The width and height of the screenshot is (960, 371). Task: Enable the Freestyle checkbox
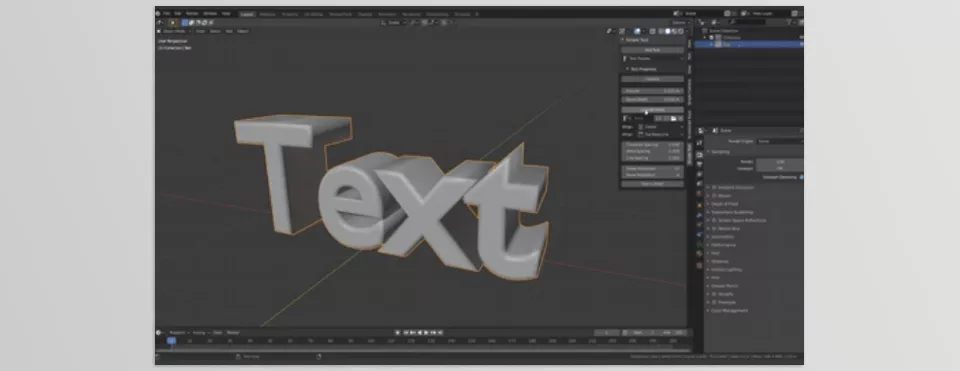pyautogui.click(x=714, y=302)
